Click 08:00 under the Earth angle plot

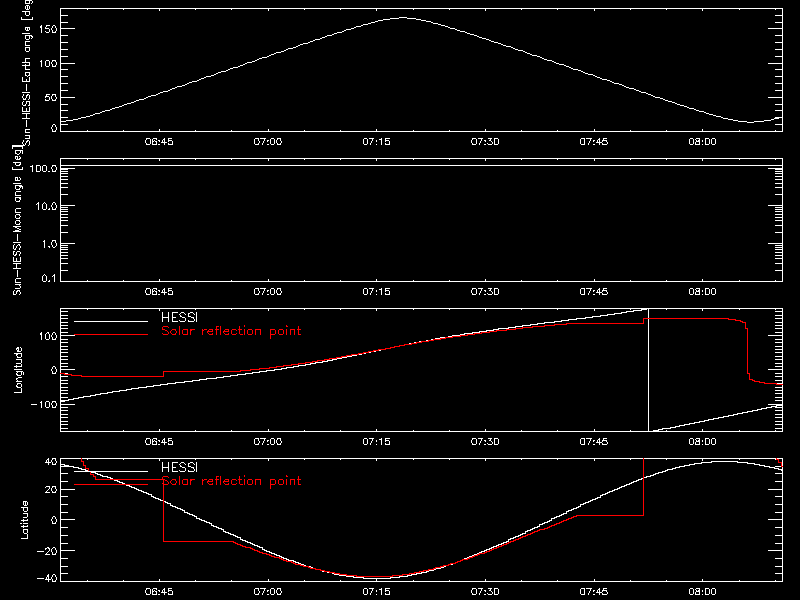702,142
